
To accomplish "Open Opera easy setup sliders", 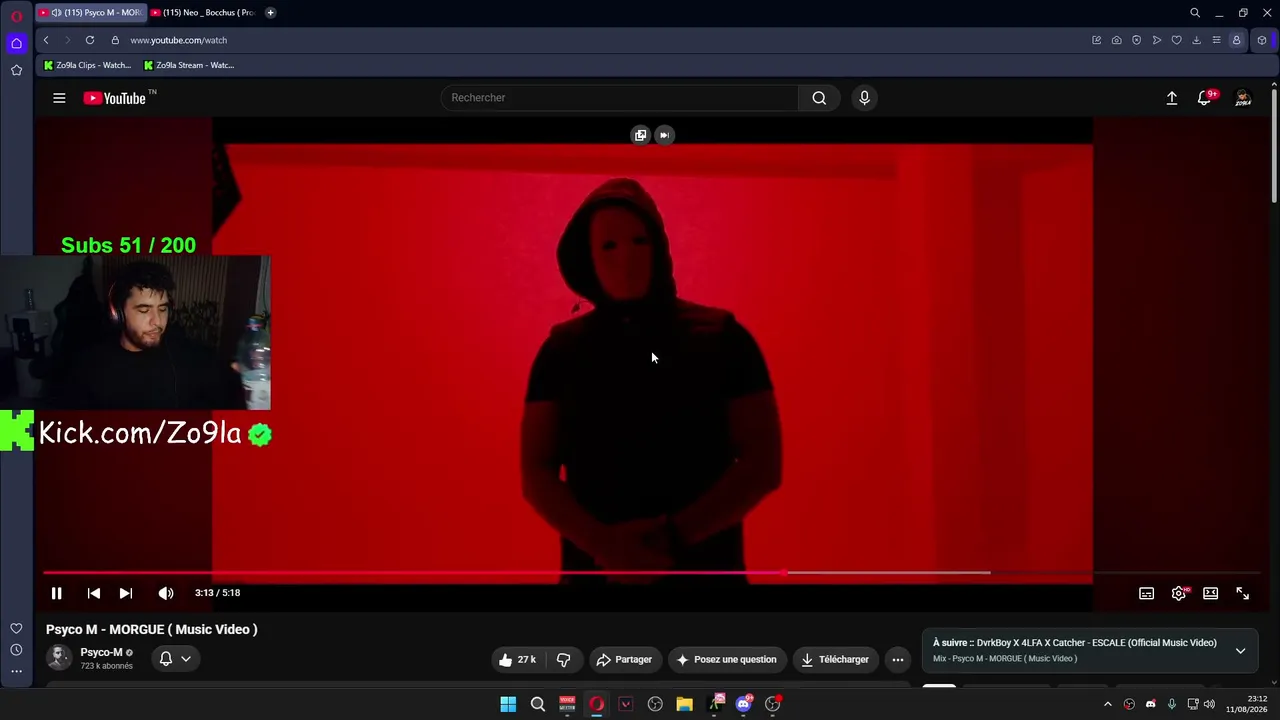I will click(x=1216, y=40).
